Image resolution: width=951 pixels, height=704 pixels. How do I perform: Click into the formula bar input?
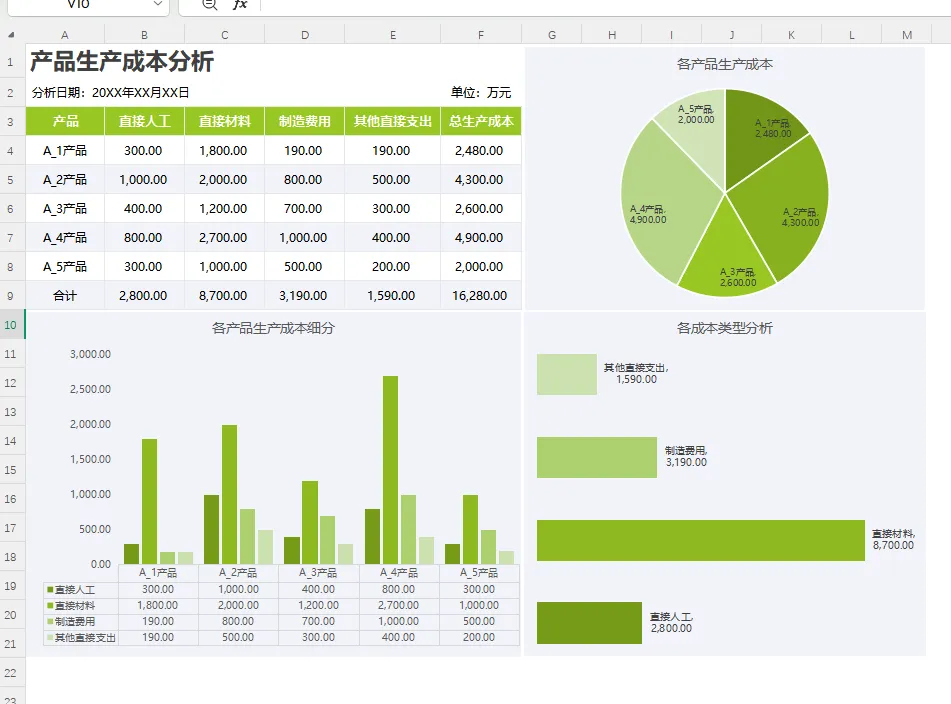[x=605, y=5]
